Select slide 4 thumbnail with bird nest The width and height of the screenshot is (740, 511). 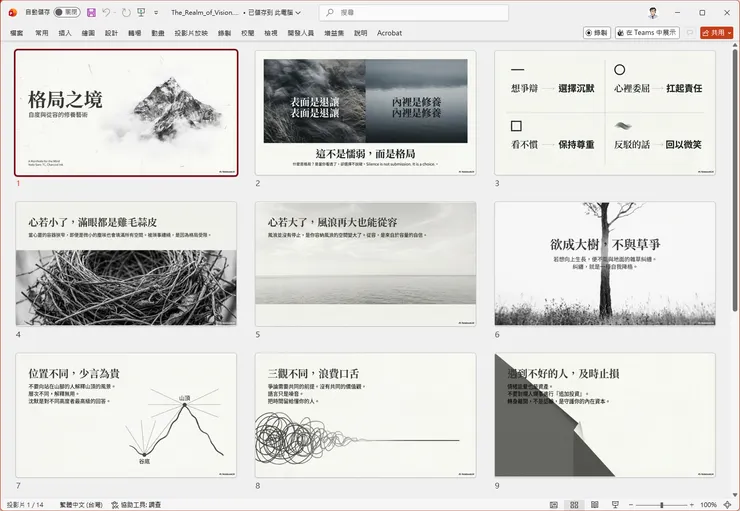pos(126,264)
